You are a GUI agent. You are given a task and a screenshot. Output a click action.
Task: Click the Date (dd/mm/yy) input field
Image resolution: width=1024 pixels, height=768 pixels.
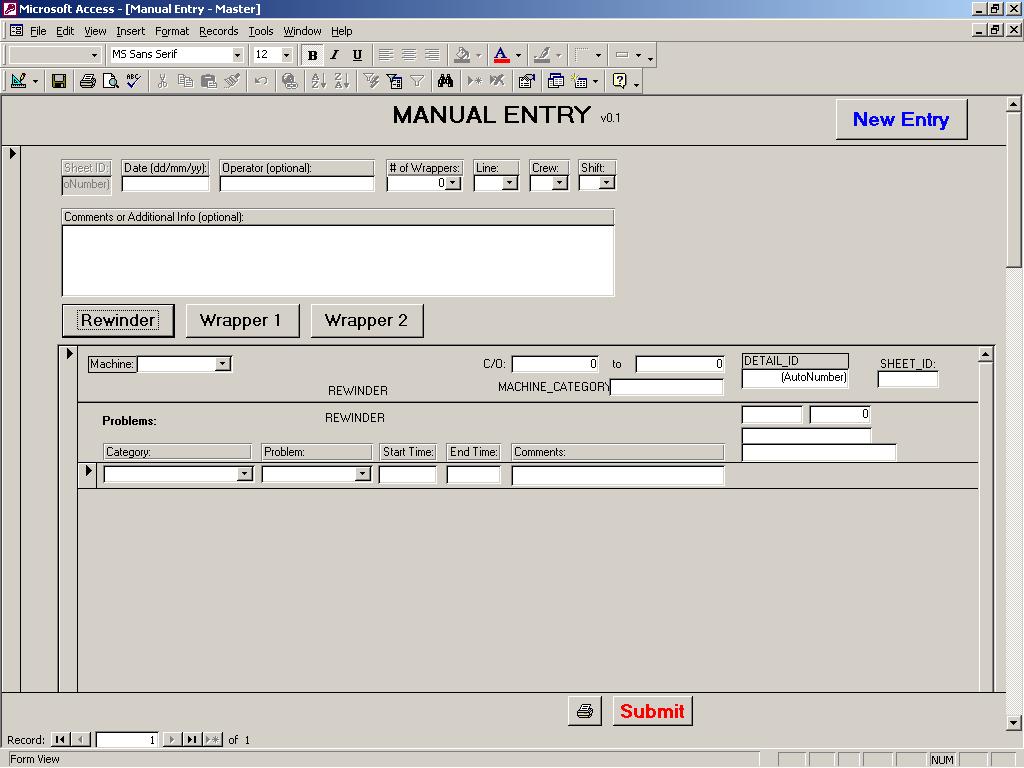(165, 184)
